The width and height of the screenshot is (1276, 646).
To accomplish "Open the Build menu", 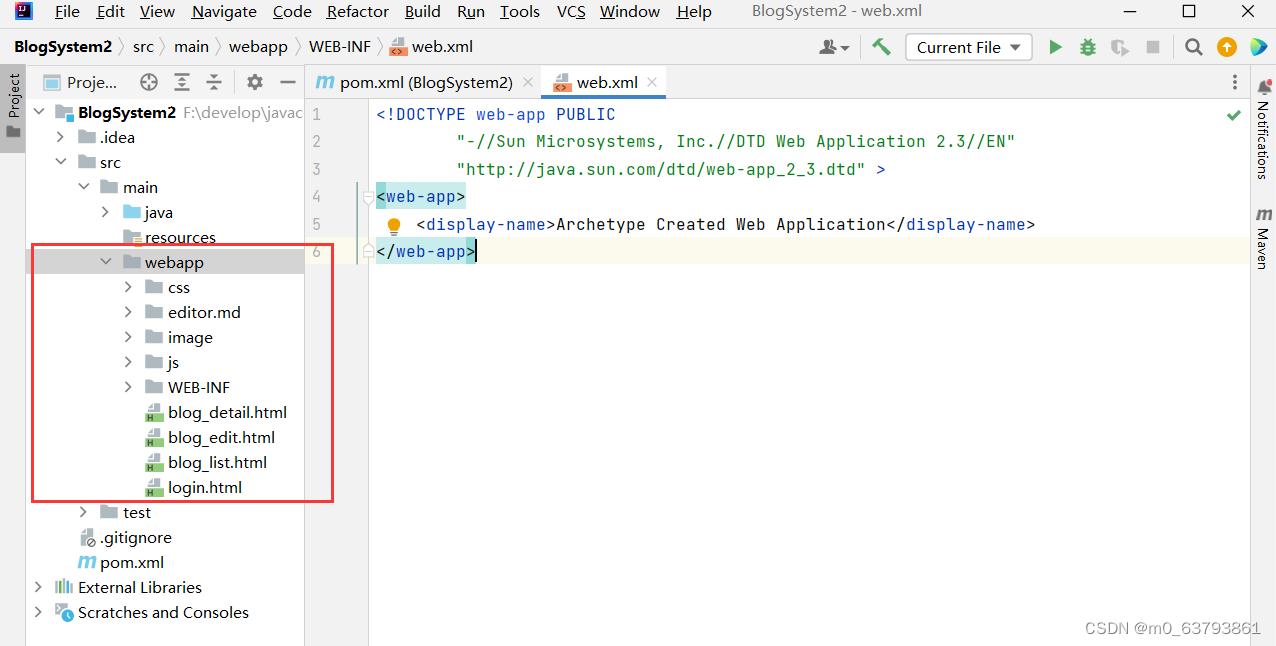I will (423, 12).
